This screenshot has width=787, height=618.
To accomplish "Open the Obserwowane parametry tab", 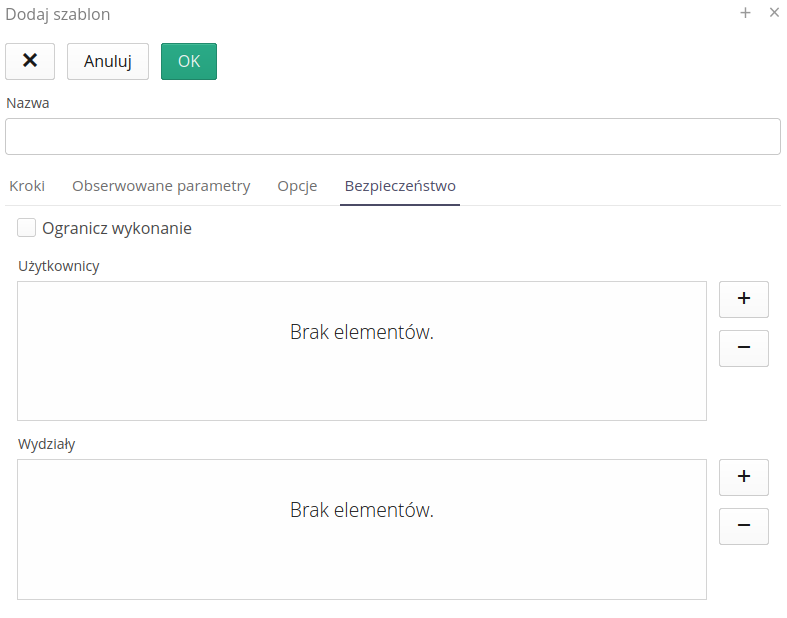I will (161, 186).
